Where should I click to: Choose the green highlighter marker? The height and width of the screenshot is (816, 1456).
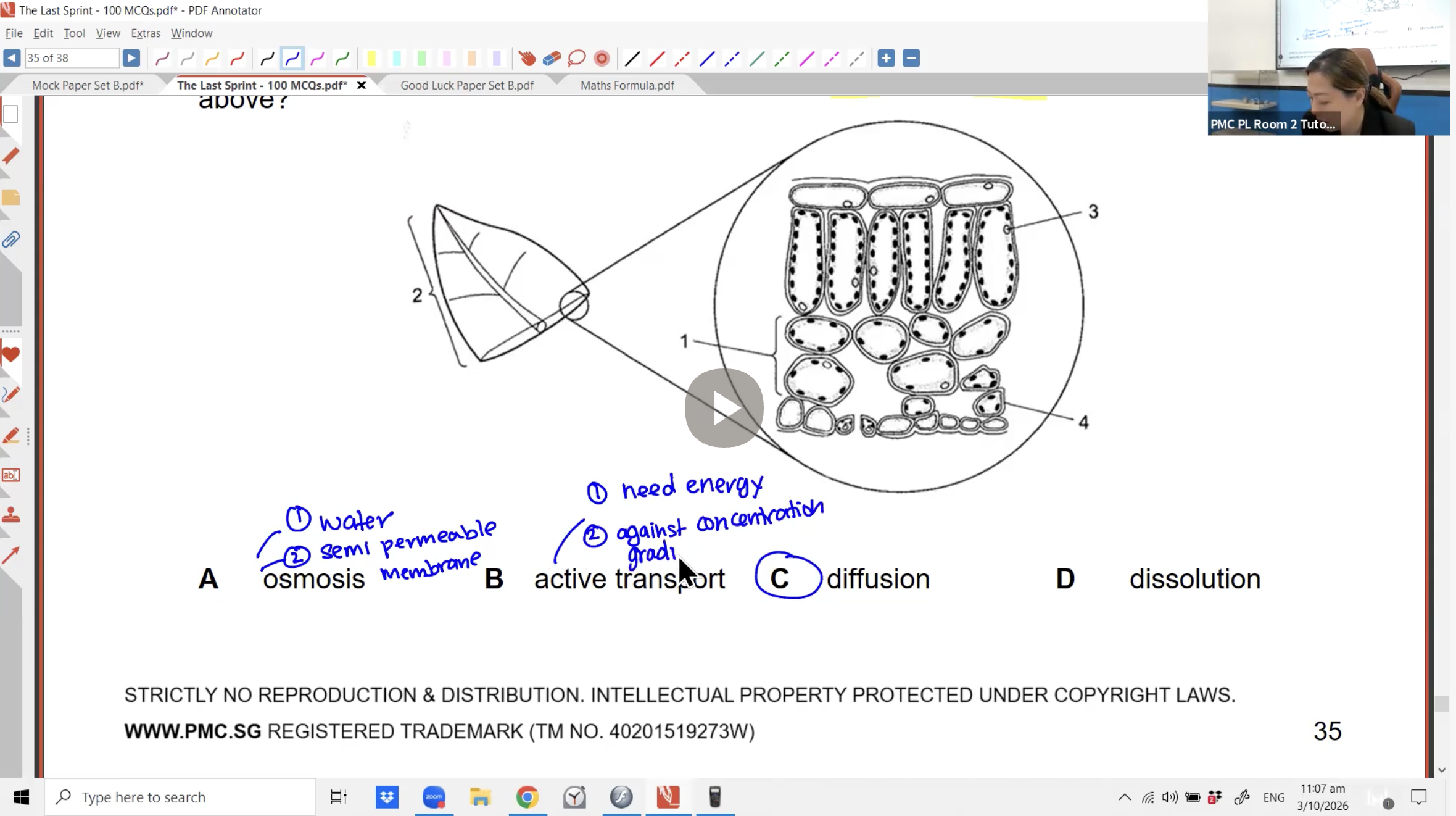[x=421, y=58]
